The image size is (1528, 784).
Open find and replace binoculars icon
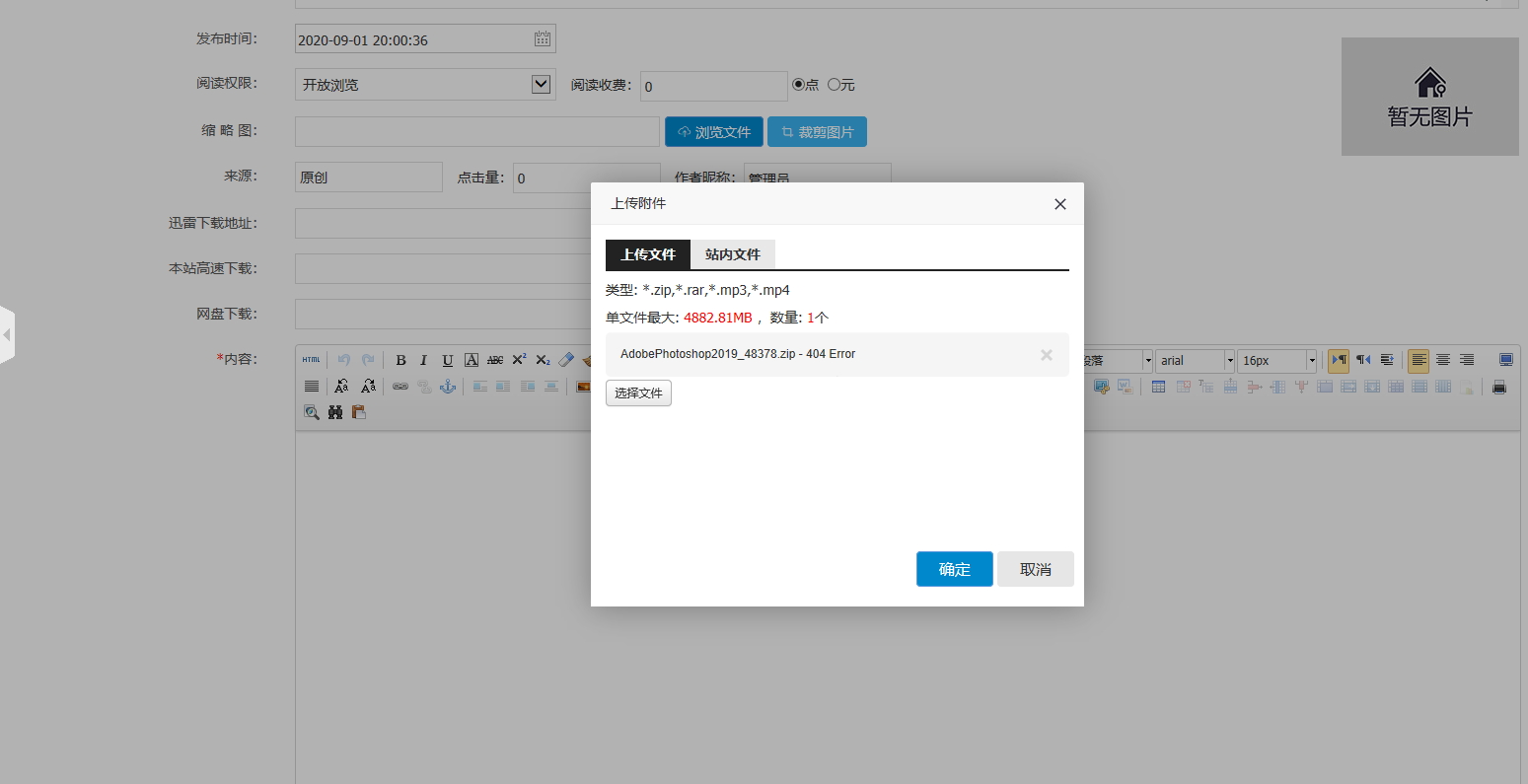tap(335, 412)
